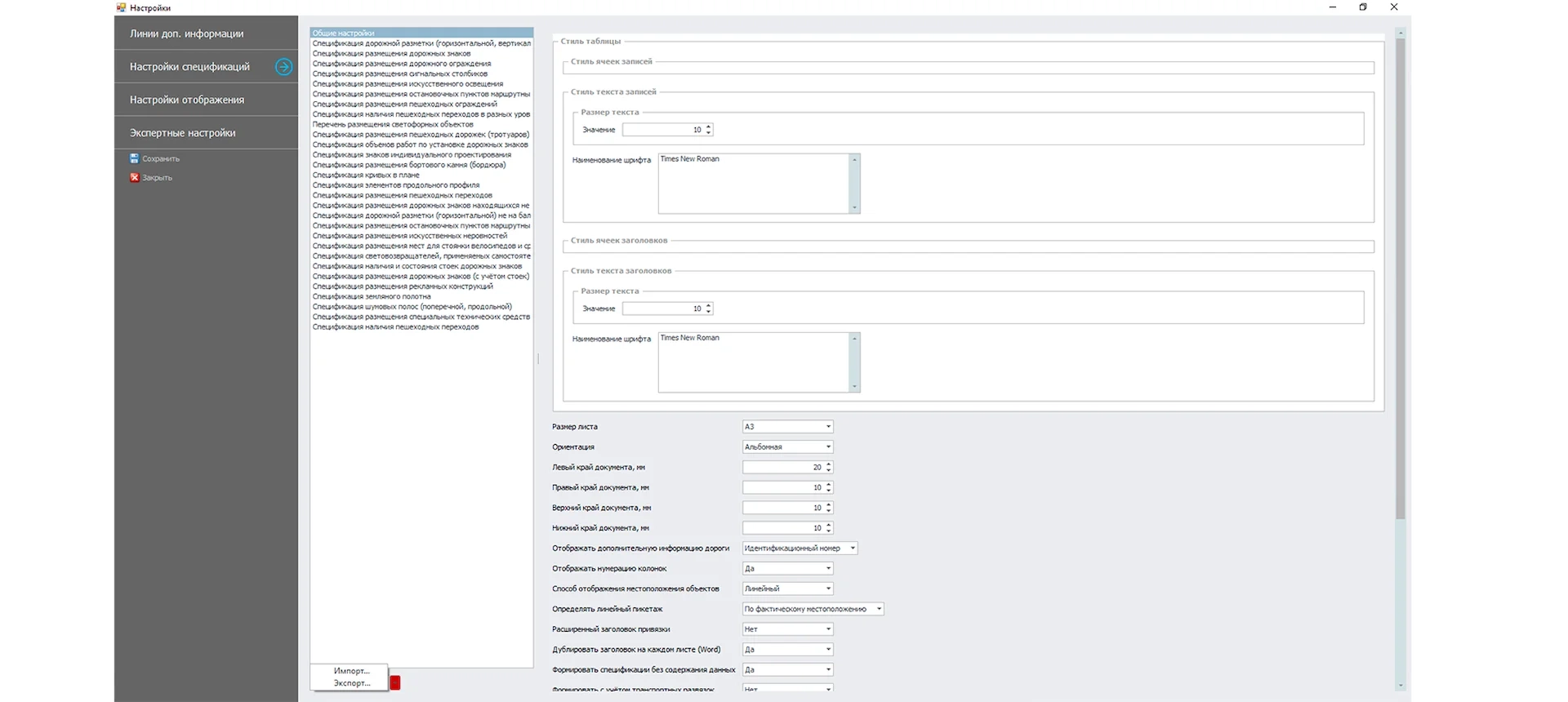Click the red X Закрыть icon

[x=135, y=177]
